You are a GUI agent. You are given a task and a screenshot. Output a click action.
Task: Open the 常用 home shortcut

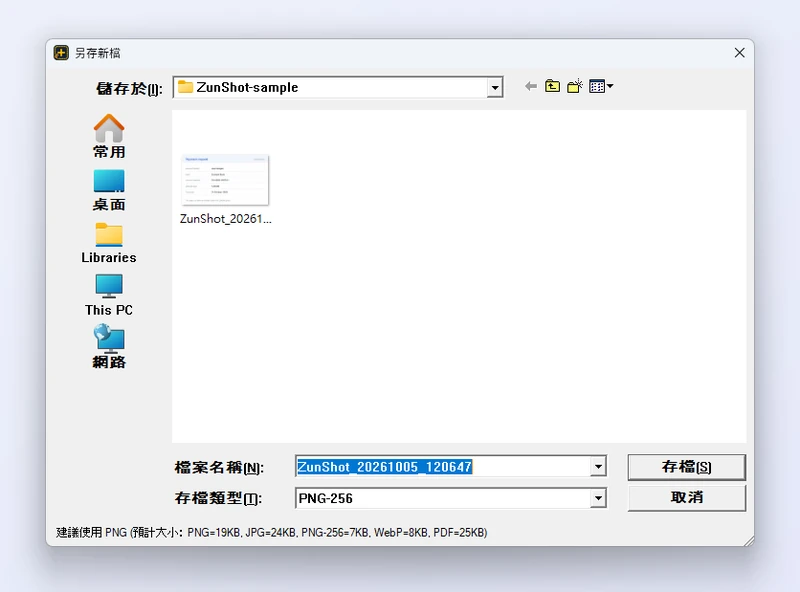(x=109, y=136)
